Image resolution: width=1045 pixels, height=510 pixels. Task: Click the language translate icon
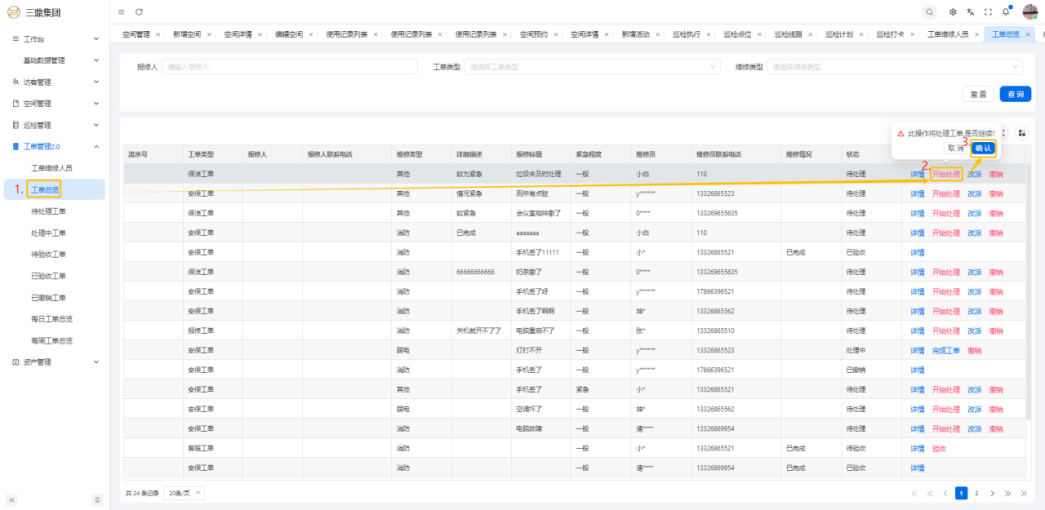click(970, 12)
